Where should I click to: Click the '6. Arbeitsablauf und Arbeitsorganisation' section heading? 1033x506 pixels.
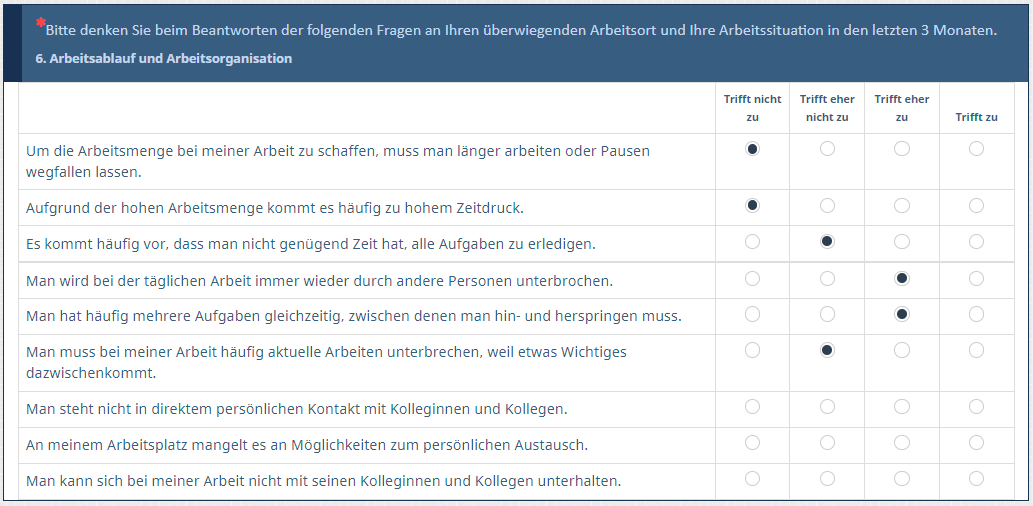pos(164,59)
